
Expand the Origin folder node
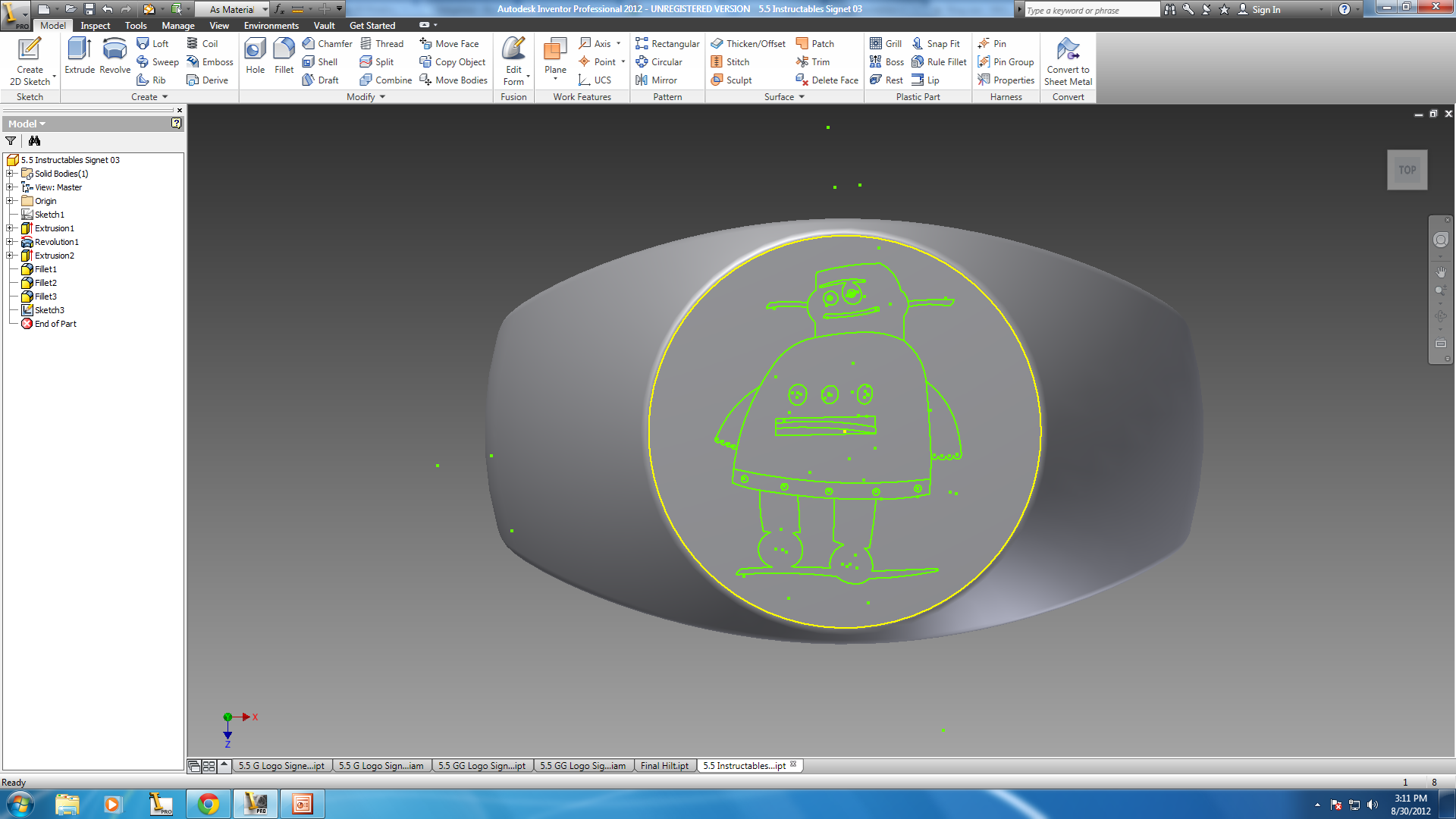pyautogui.click(x=10, y=201)
